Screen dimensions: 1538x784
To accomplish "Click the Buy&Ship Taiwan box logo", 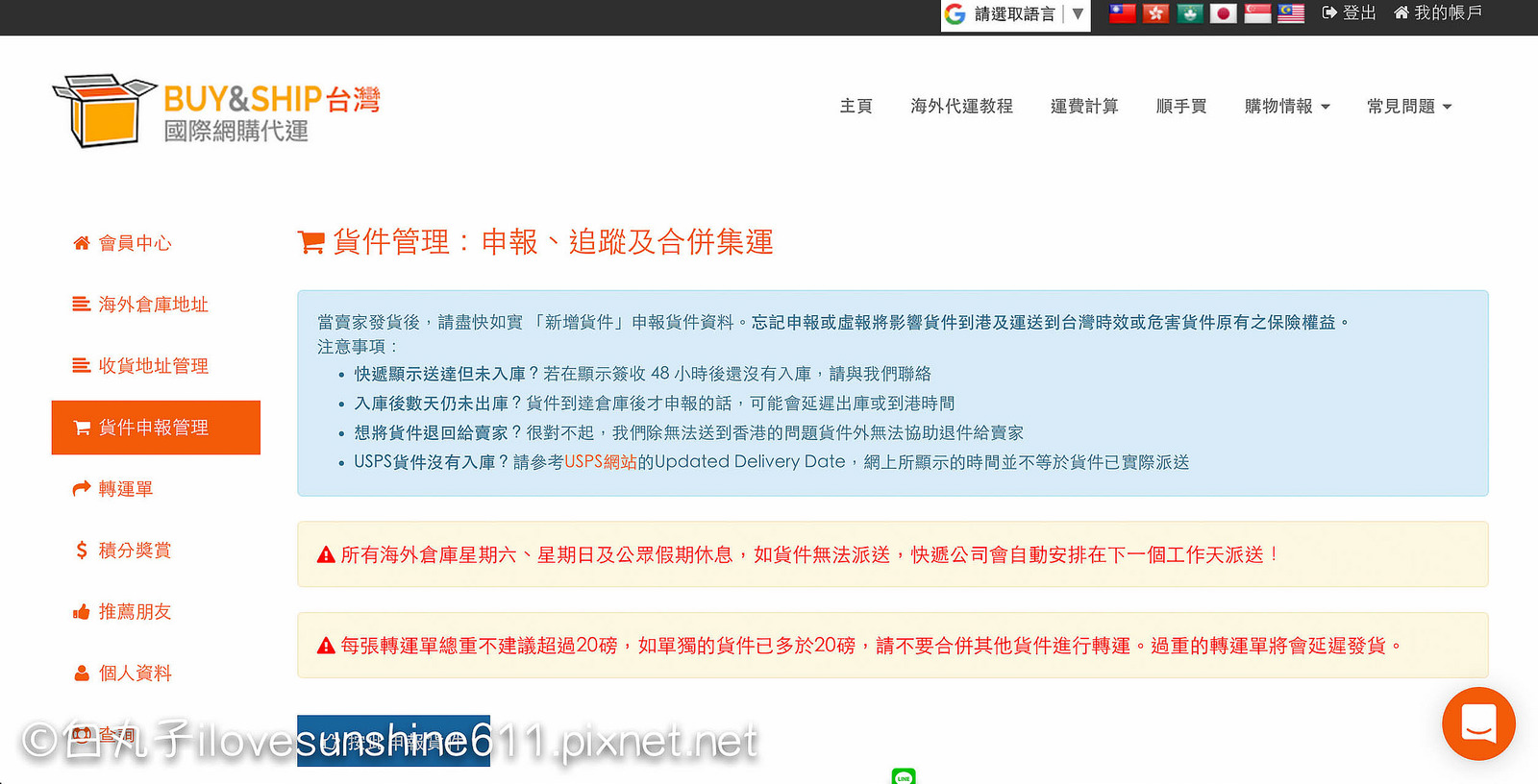I will [104, 110].
